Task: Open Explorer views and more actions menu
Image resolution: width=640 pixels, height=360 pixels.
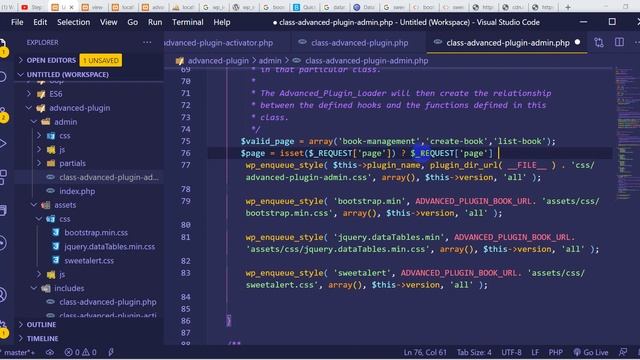Action: tap(147, 42)
